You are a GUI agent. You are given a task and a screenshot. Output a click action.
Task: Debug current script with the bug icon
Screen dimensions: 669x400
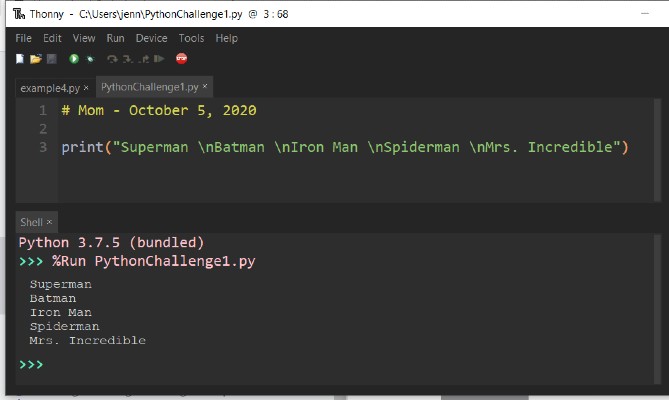pos(90,59)
